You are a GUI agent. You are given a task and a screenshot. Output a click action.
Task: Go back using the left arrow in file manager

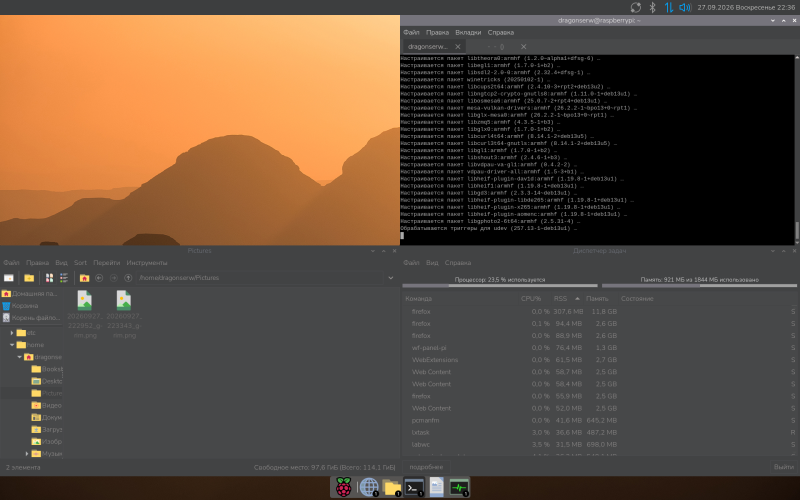pos(99,278)
